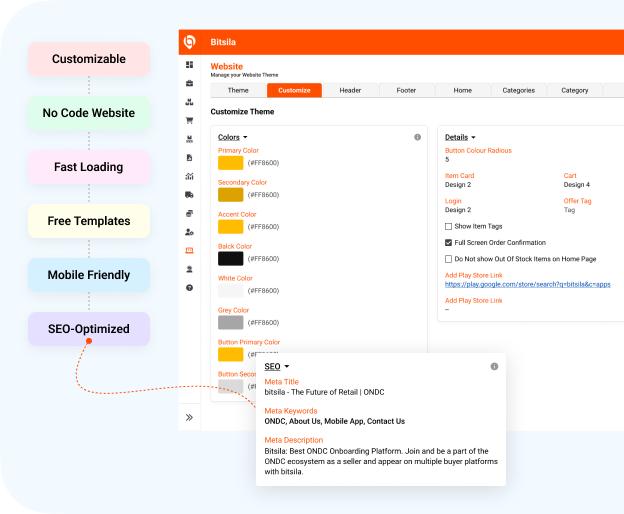This screenshot has height=514, width=624.
Task: Click Item Card value Design 2
Action: click(x=458, y=185)
